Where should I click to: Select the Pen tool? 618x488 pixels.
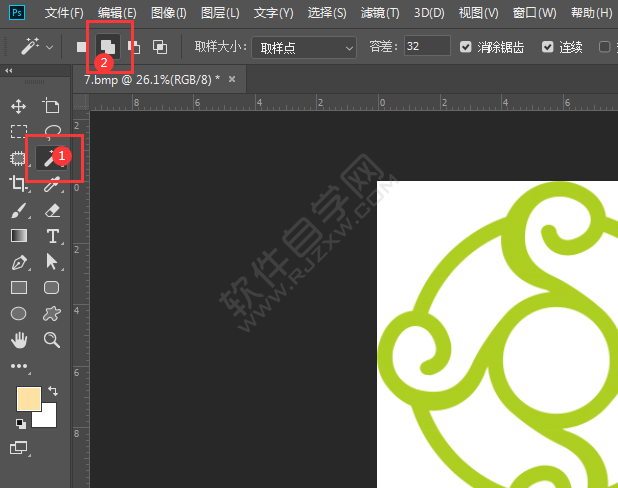(19, 262)
